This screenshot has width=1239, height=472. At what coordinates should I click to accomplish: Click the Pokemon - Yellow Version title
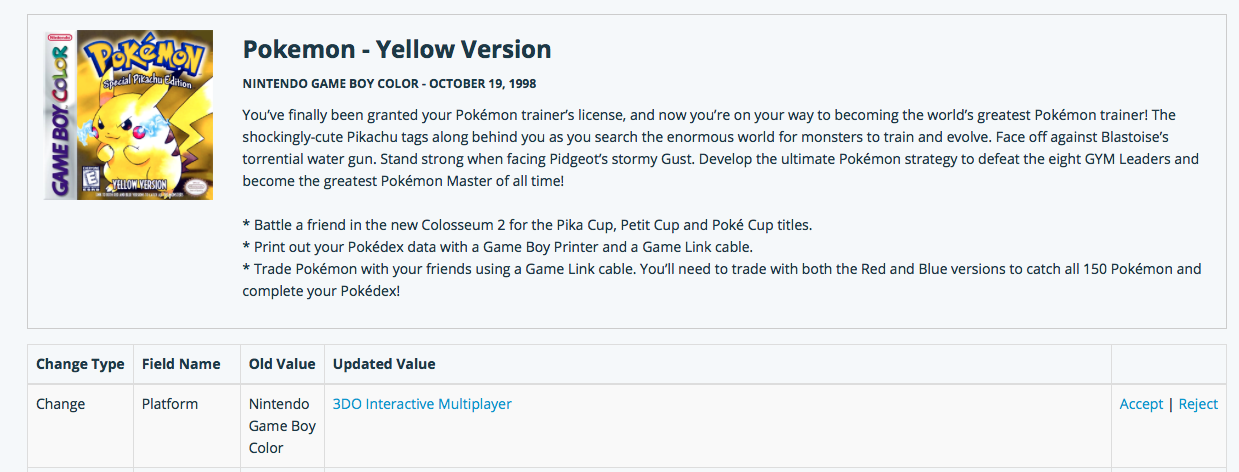[397, 49]
